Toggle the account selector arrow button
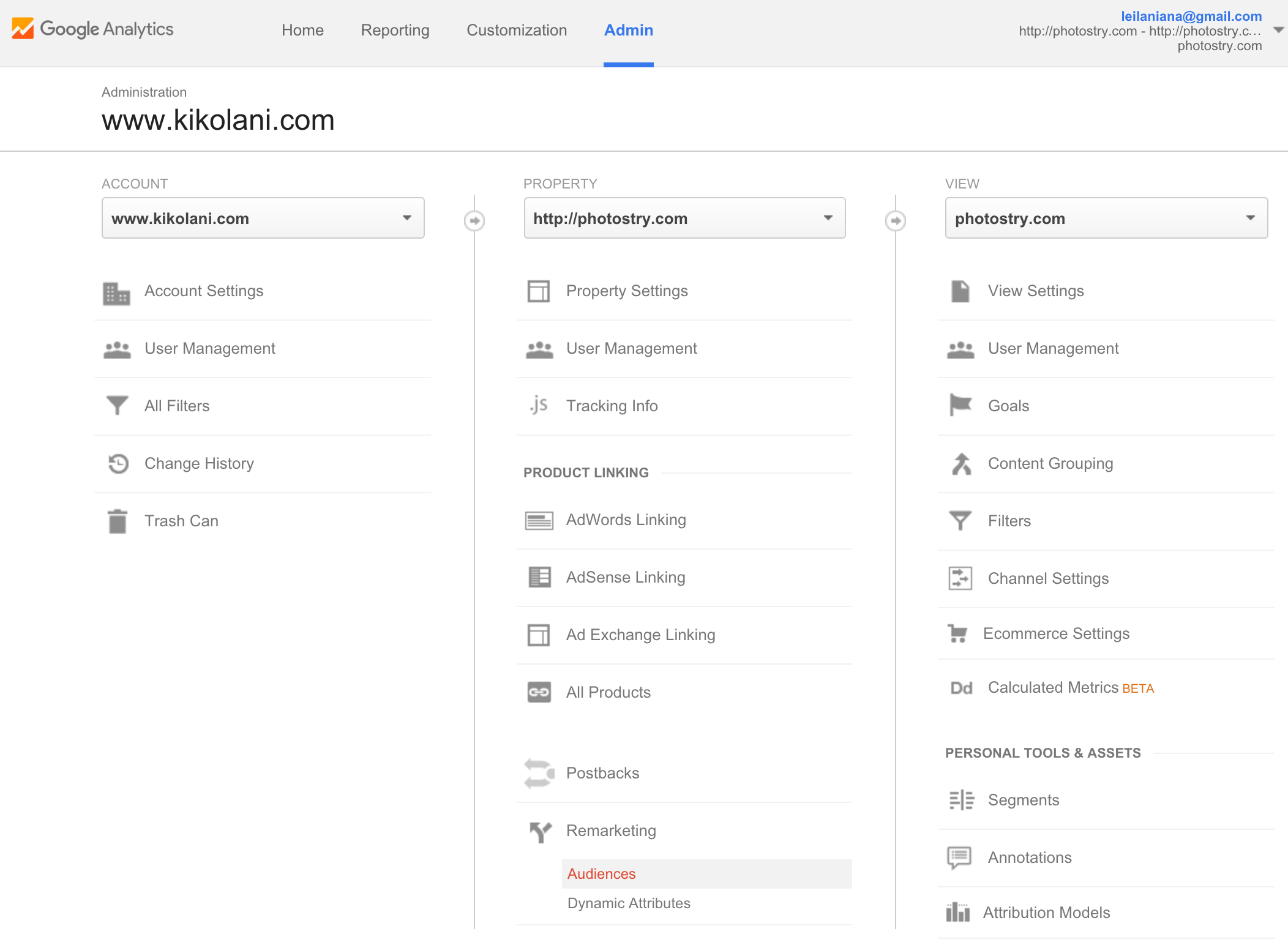The image size is (1288, 940). [407, 217]
